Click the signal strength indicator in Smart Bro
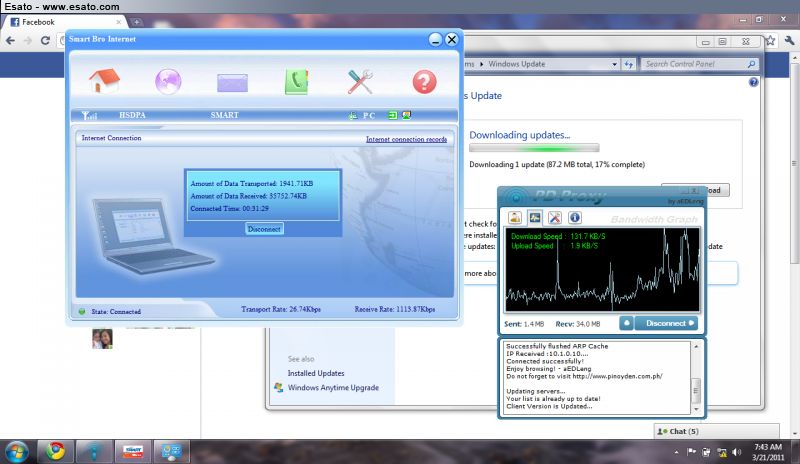The image size is (800, 464). (x=89, y=115)
